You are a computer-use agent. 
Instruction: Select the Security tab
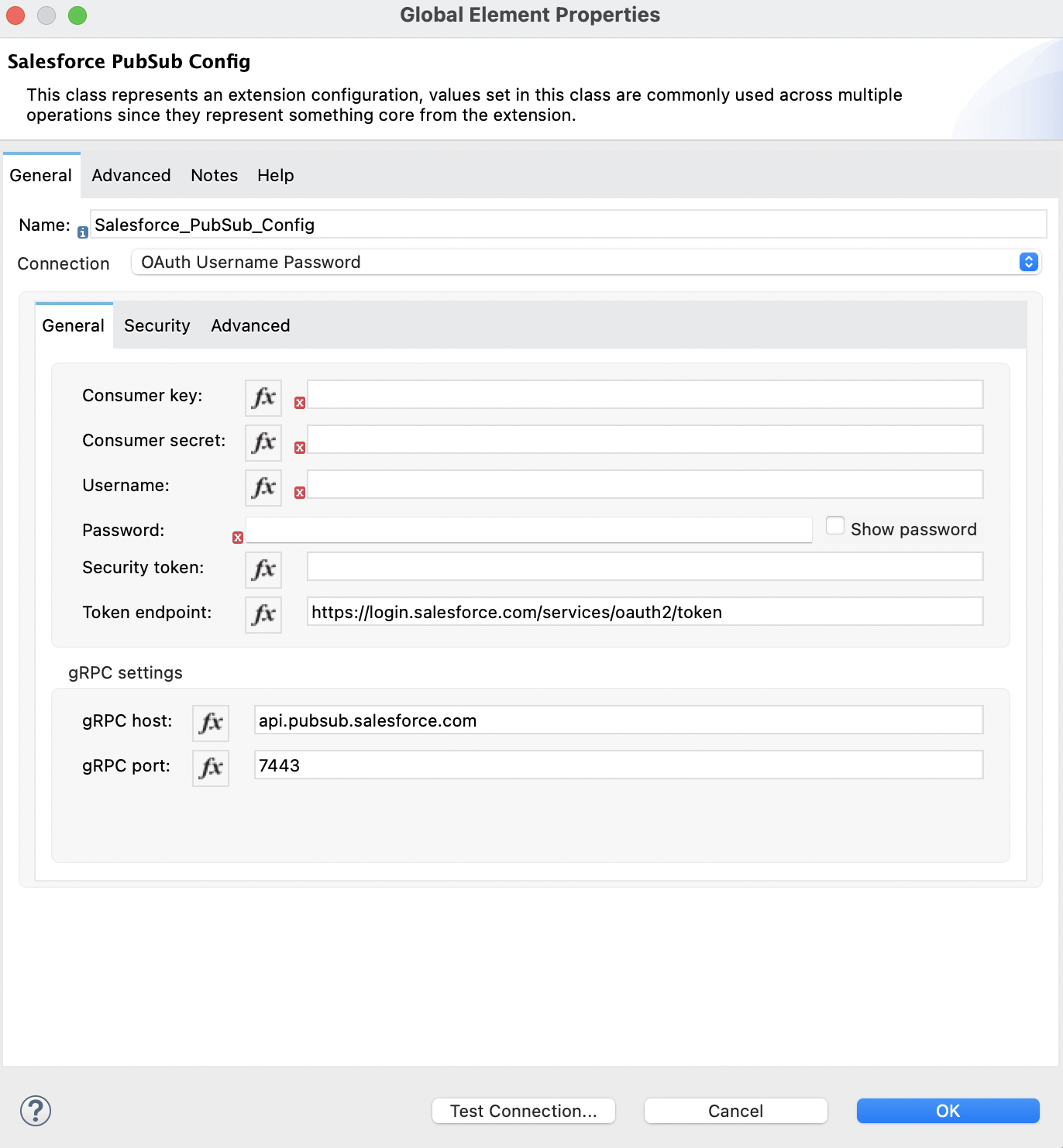[x=157, y=325]
